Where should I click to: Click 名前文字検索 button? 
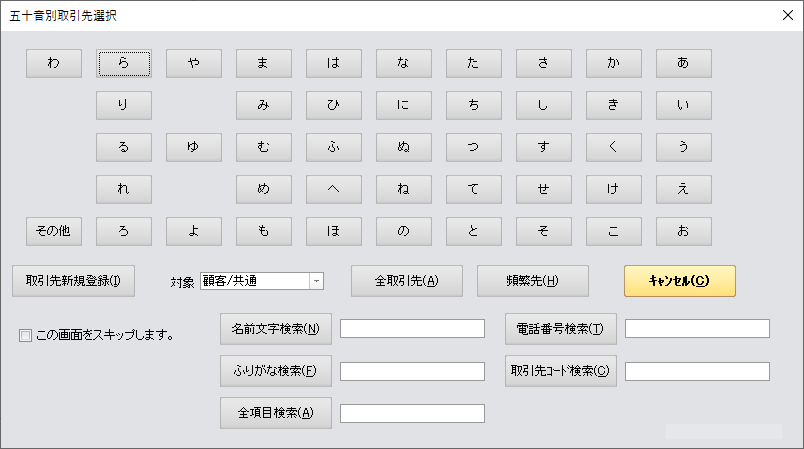(275, 329)
